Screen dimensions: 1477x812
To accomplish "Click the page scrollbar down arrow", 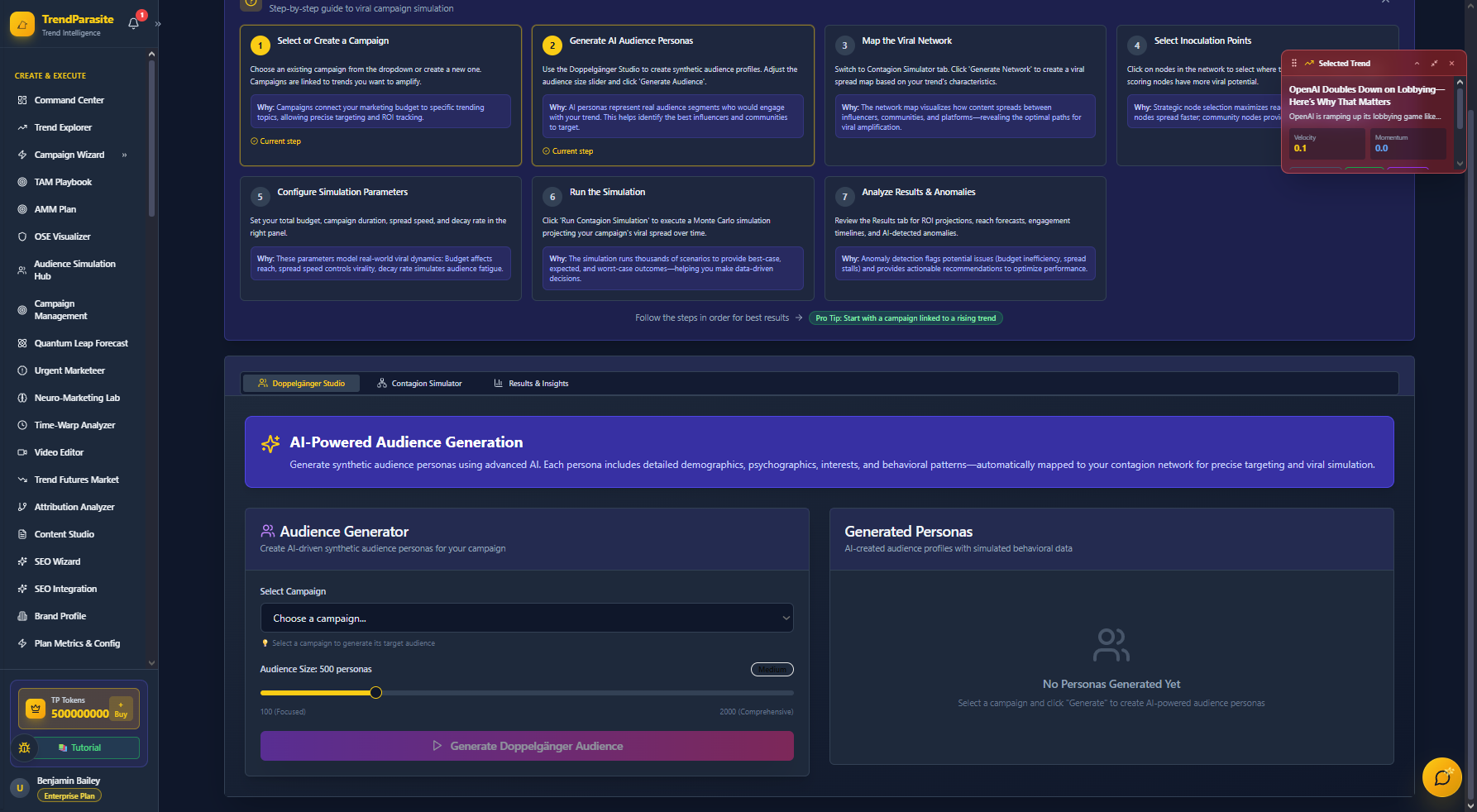I will click(x=1470, y=805).
